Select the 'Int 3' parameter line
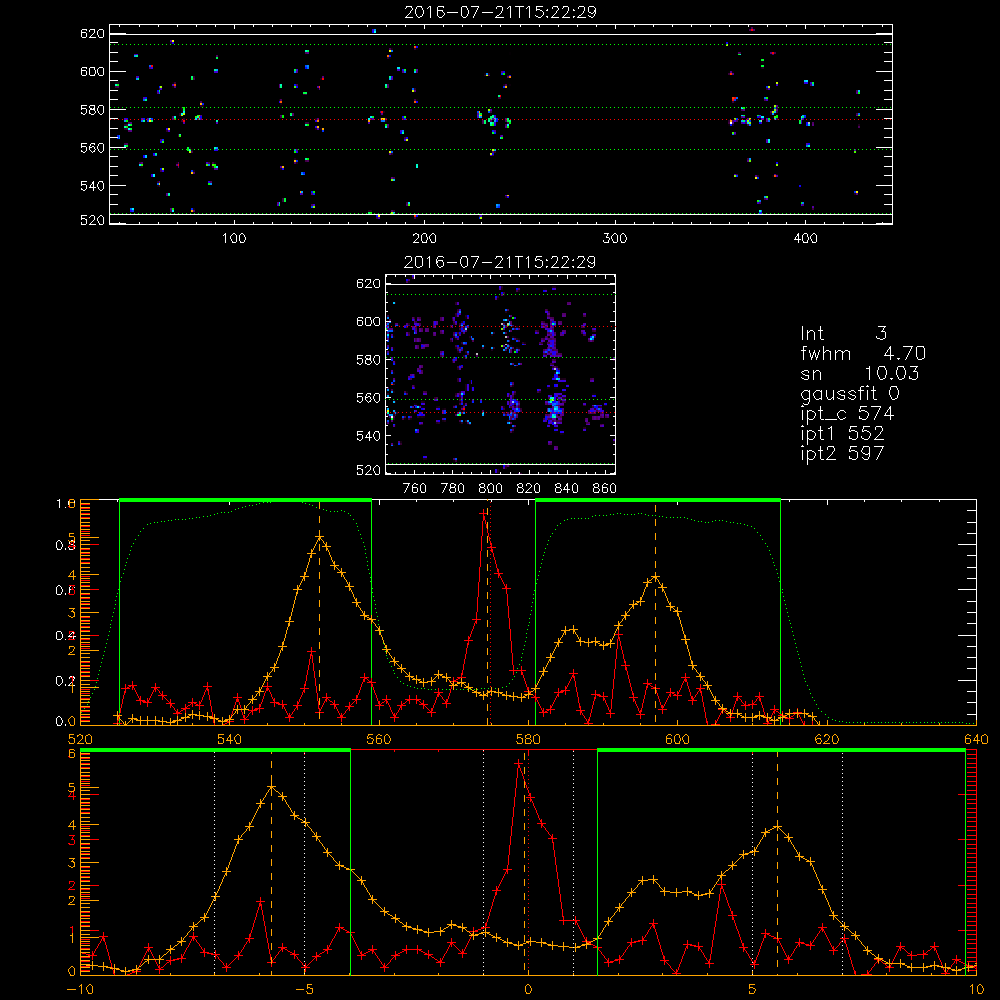Screen dimensions: 1000x1000 843,333
